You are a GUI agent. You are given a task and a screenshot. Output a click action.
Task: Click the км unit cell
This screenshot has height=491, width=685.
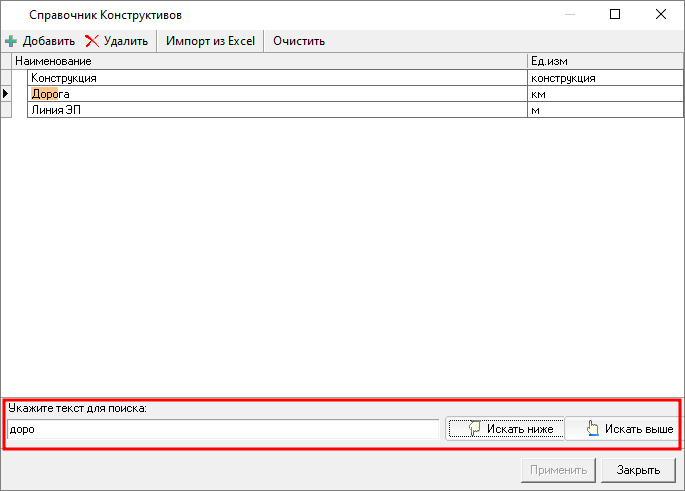pyautogui.click(x=603, y=93)
